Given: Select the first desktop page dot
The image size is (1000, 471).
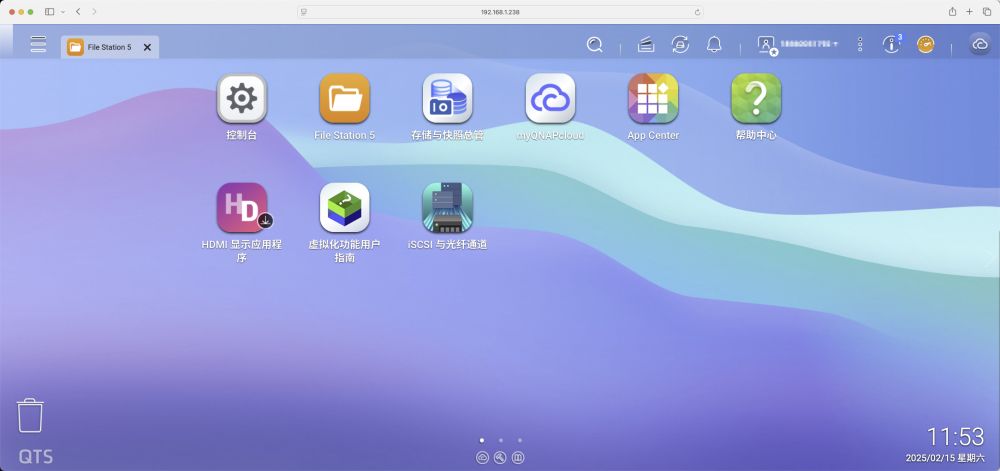Looking at the screenshot, I should click(x=482, y=440).
